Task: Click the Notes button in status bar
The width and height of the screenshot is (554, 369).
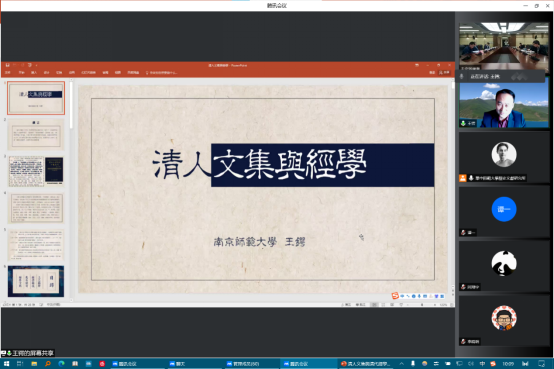Action: (x=346, y=305)
